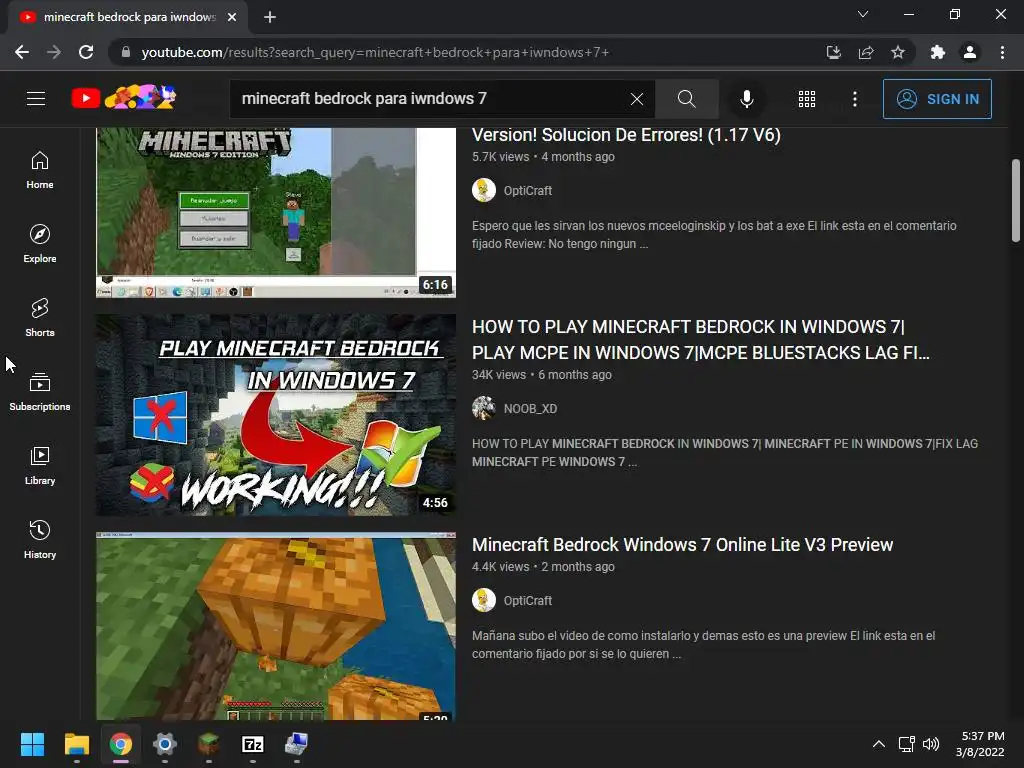Viewport: 1024px width, 768px height.
Task: Reload the page
Action: pyautogui.click(x=86, y=52)
